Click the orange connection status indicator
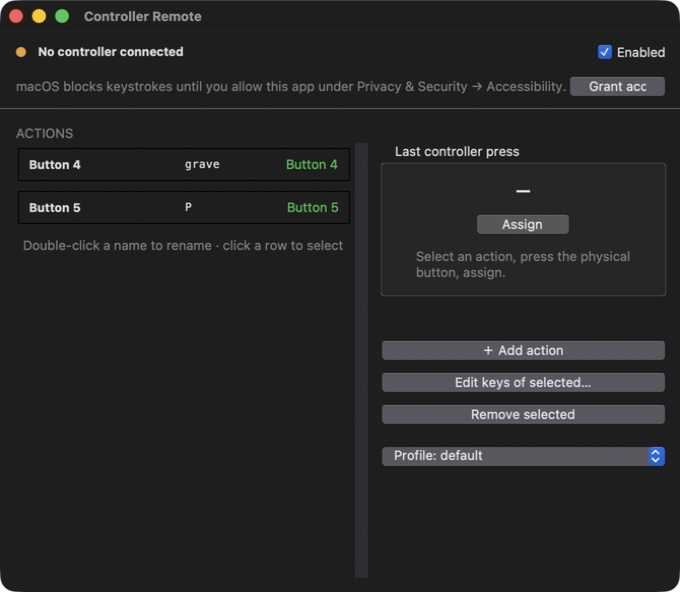Image resolution: width=680 pixels, height=592 pixels. 21,52
